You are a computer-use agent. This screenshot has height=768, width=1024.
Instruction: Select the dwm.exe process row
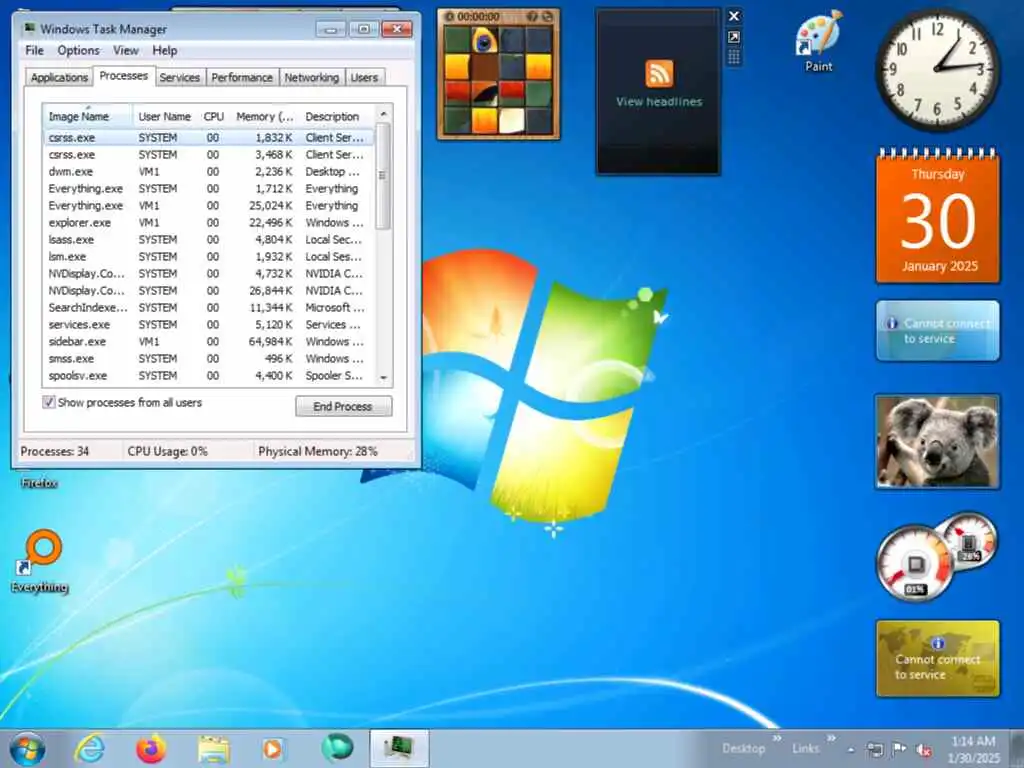click(x=209, y=172)
